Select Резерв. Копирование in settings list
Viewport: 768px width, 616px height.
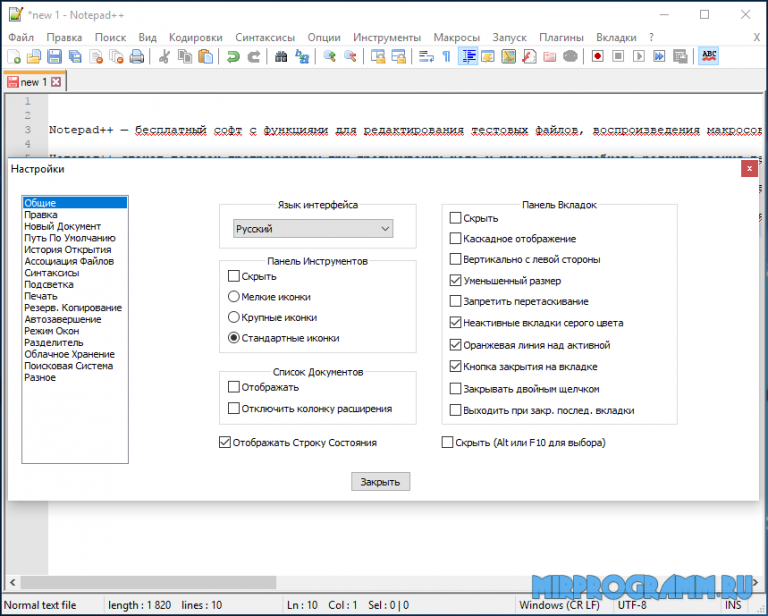tap(72, 308)
